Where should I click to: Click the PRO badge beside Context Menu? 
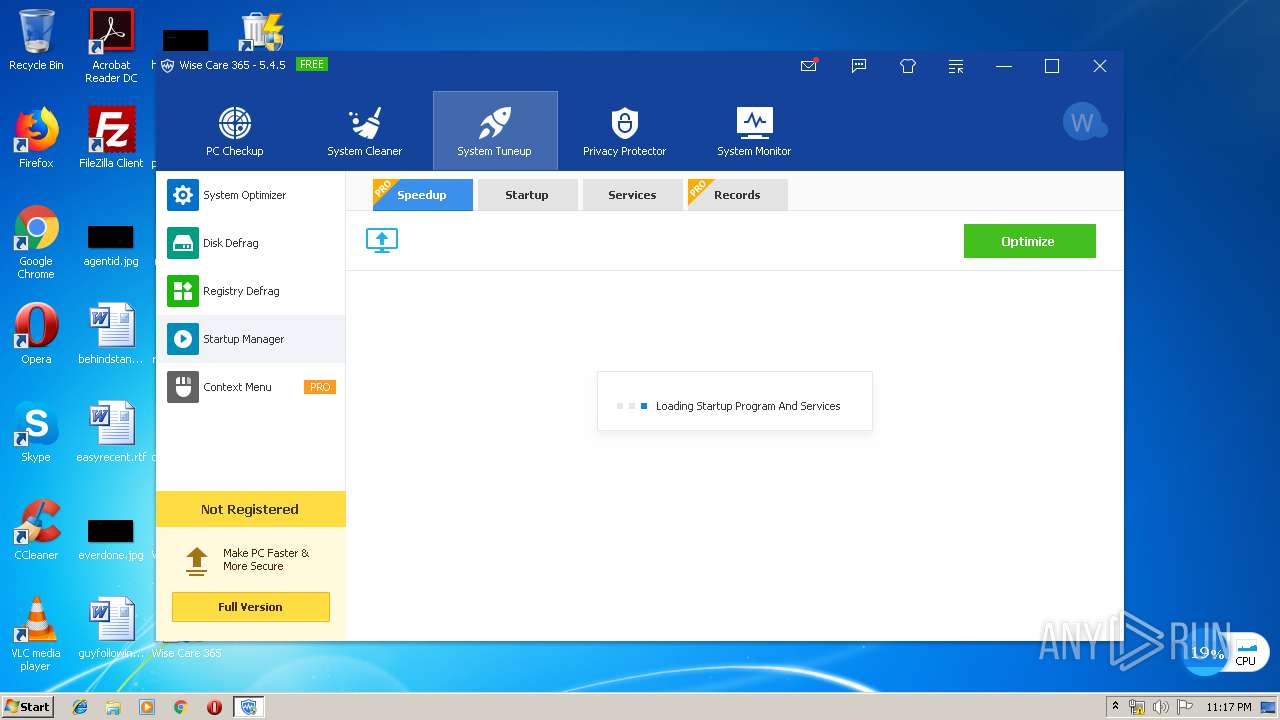(320, 387)
